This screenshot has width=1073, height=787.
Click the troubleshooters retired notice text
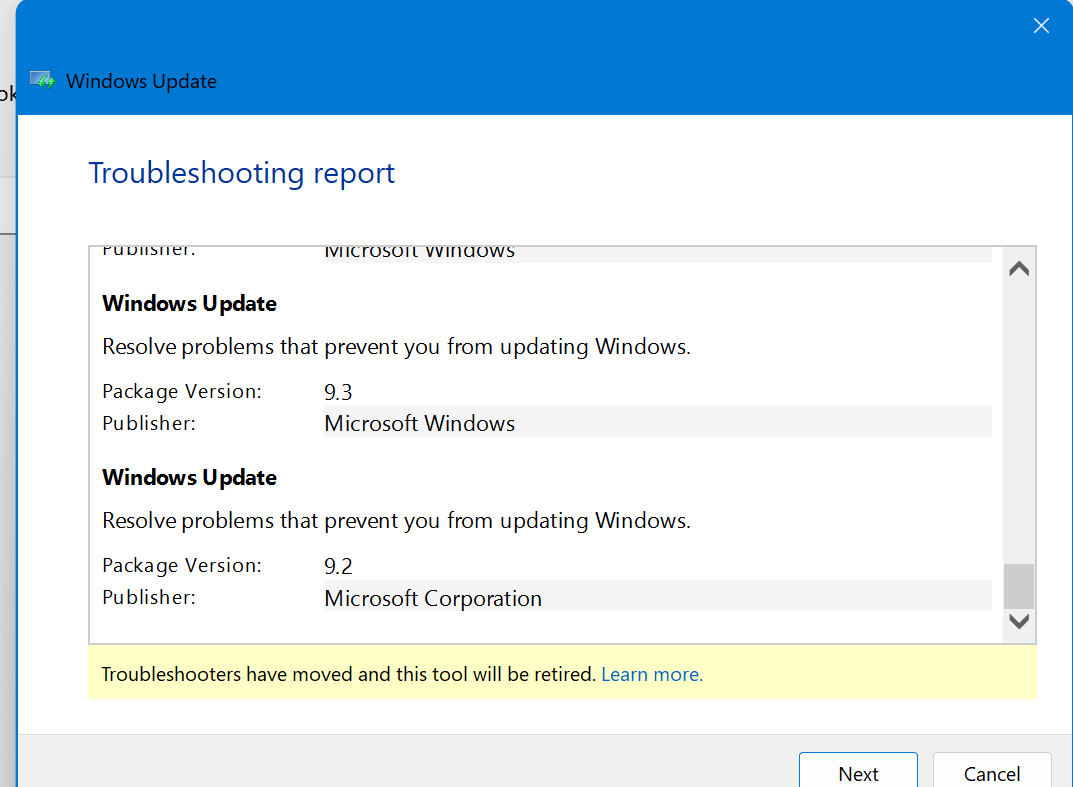pyautogui.click(x=348, y=675)
